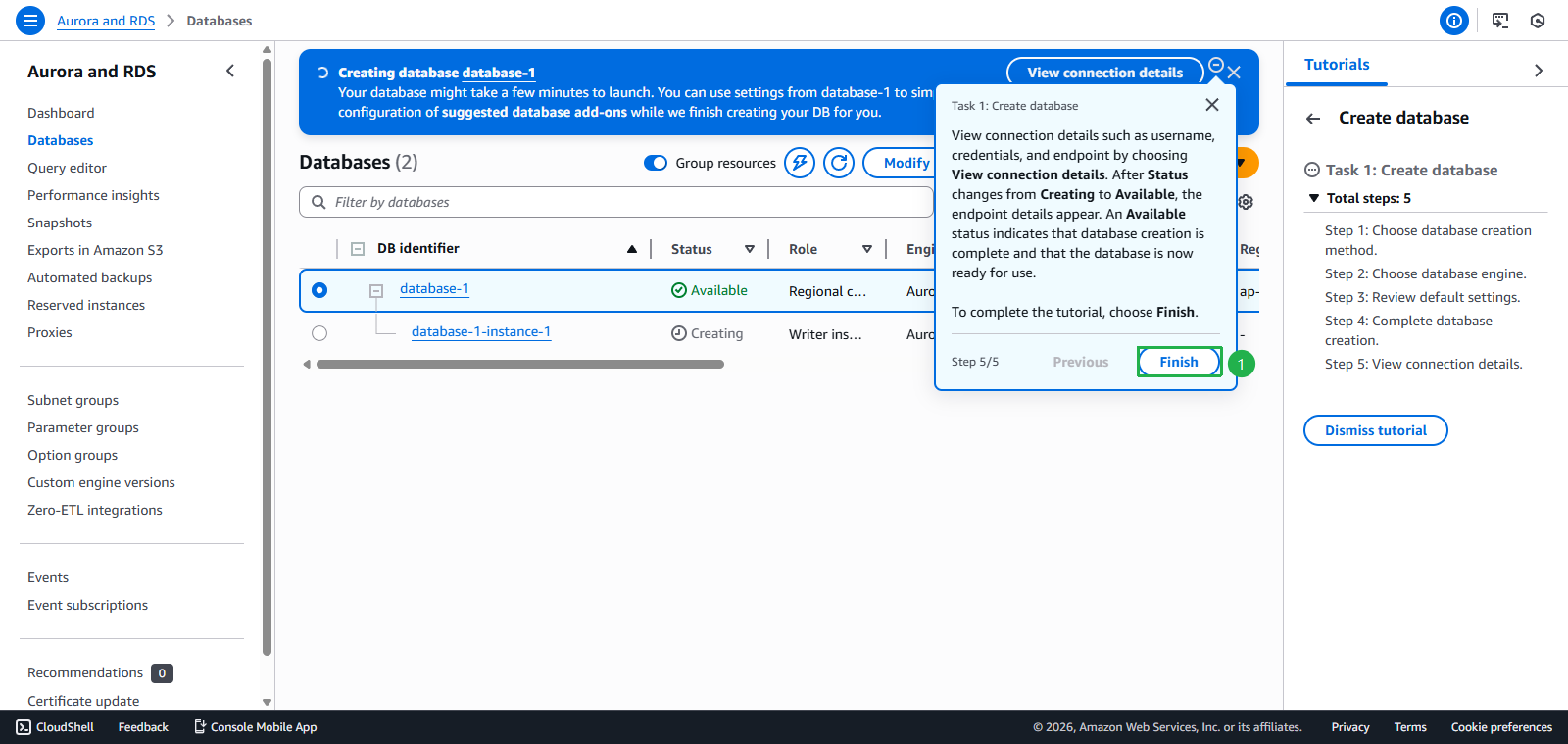
Task: Open table preferences gear icon
Action: click(x=1246, y=202)
